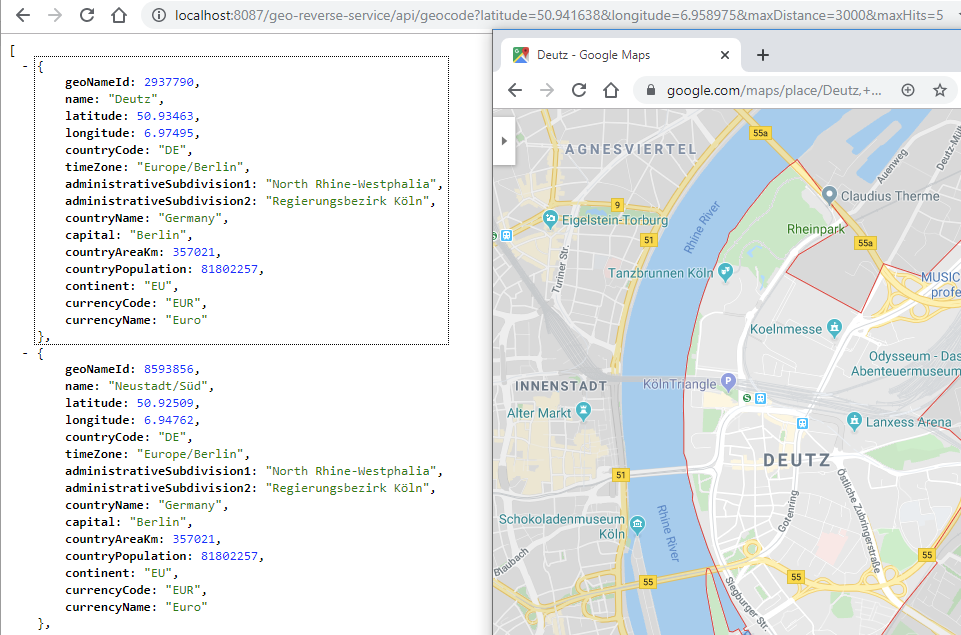The height and width of the screenshot is (635, 961).
Task: Reload the localhost geocode page
Action: [x=87, y=15]
